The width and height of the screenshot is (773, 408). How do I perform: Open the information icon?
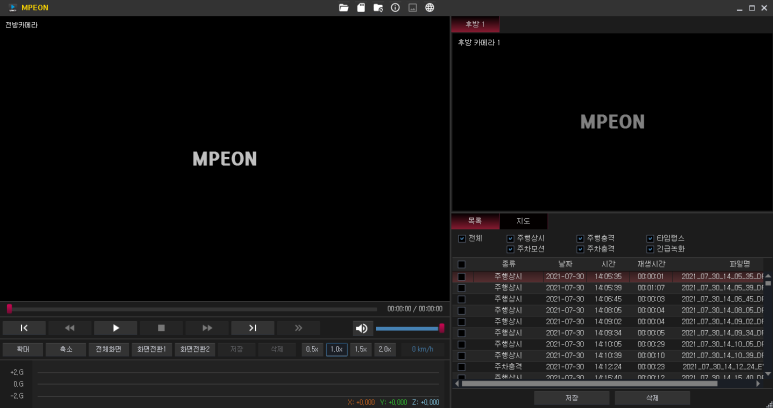coord(395,8)
